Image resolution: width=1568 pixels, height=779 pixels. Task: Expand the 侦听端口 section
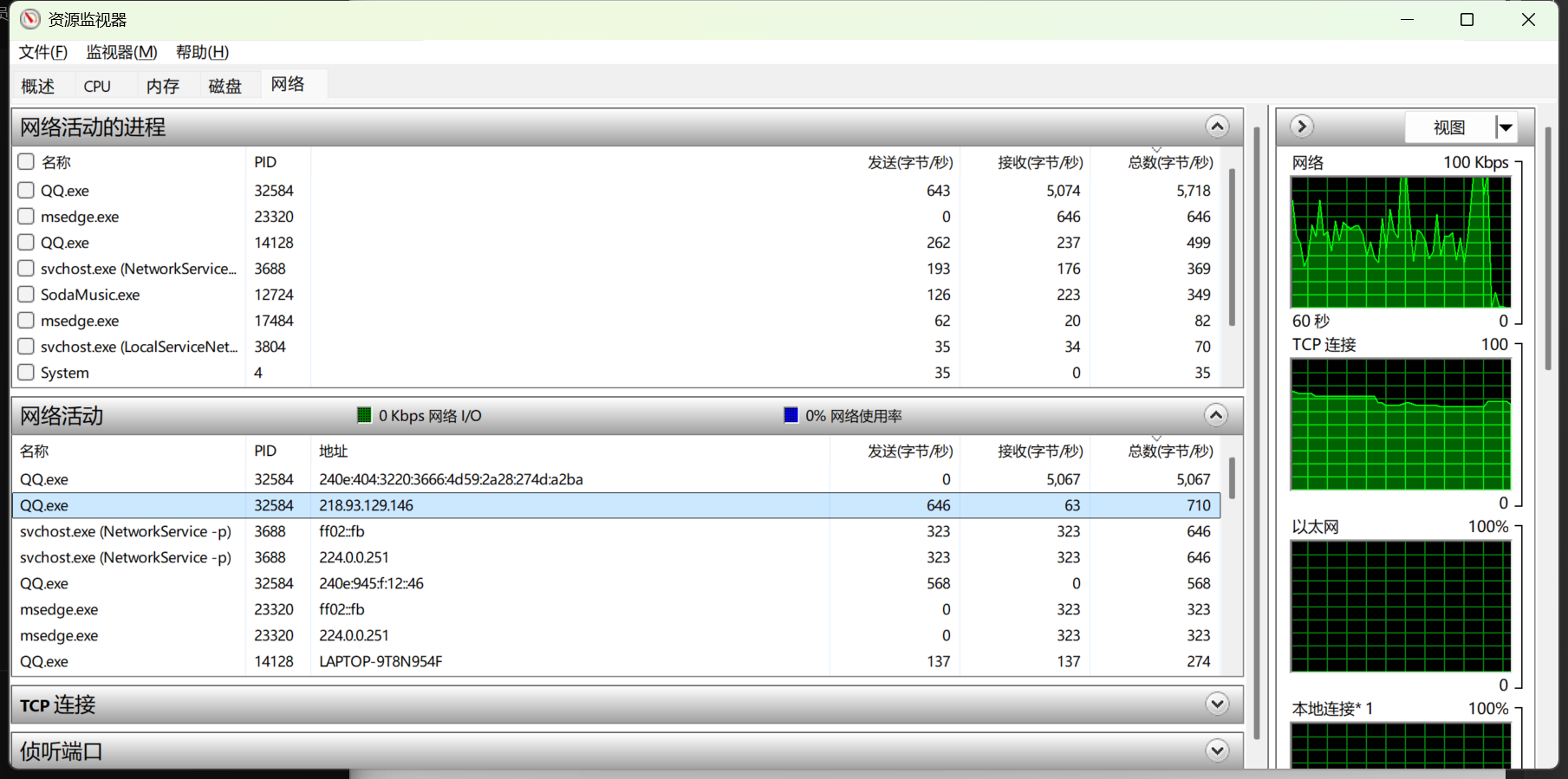click(x=1217, y=750)
